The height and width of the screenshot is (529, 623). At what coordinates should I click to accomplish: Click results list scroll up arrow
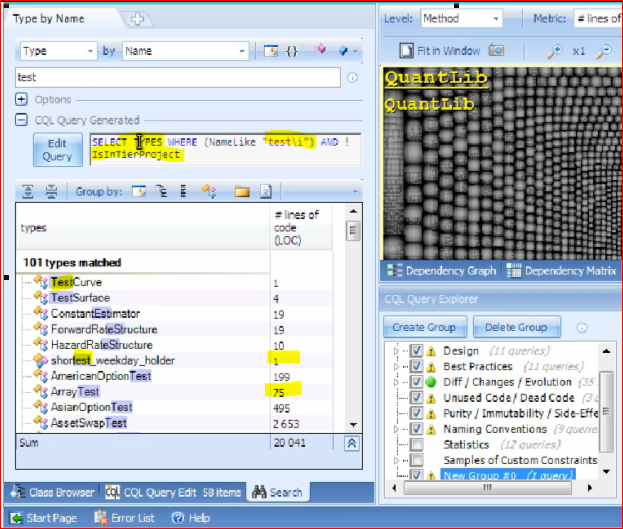[x=353, y=211]
